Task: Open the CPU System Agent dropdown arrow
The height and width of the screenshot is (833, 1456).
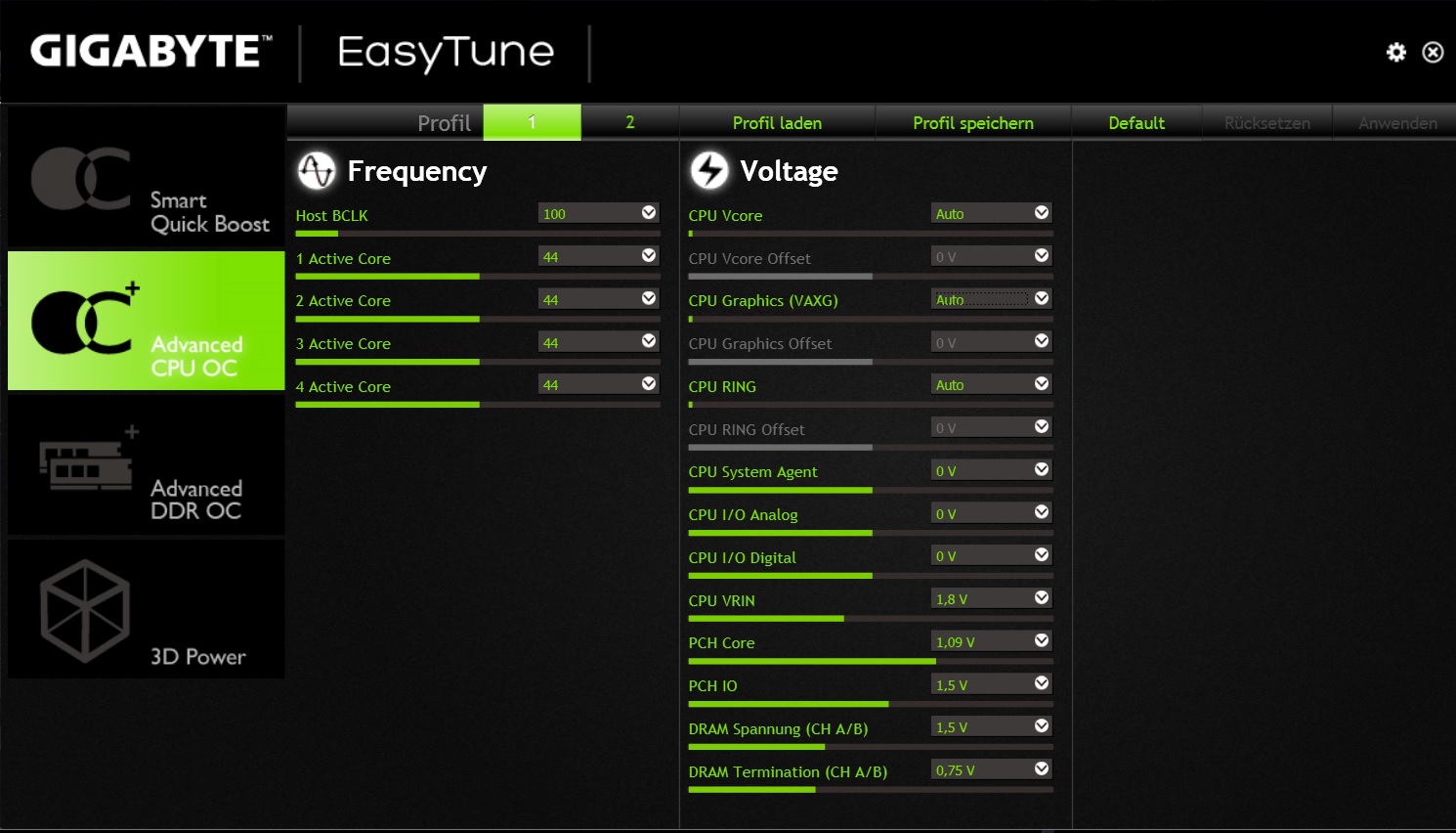Action: point(1042,469)
